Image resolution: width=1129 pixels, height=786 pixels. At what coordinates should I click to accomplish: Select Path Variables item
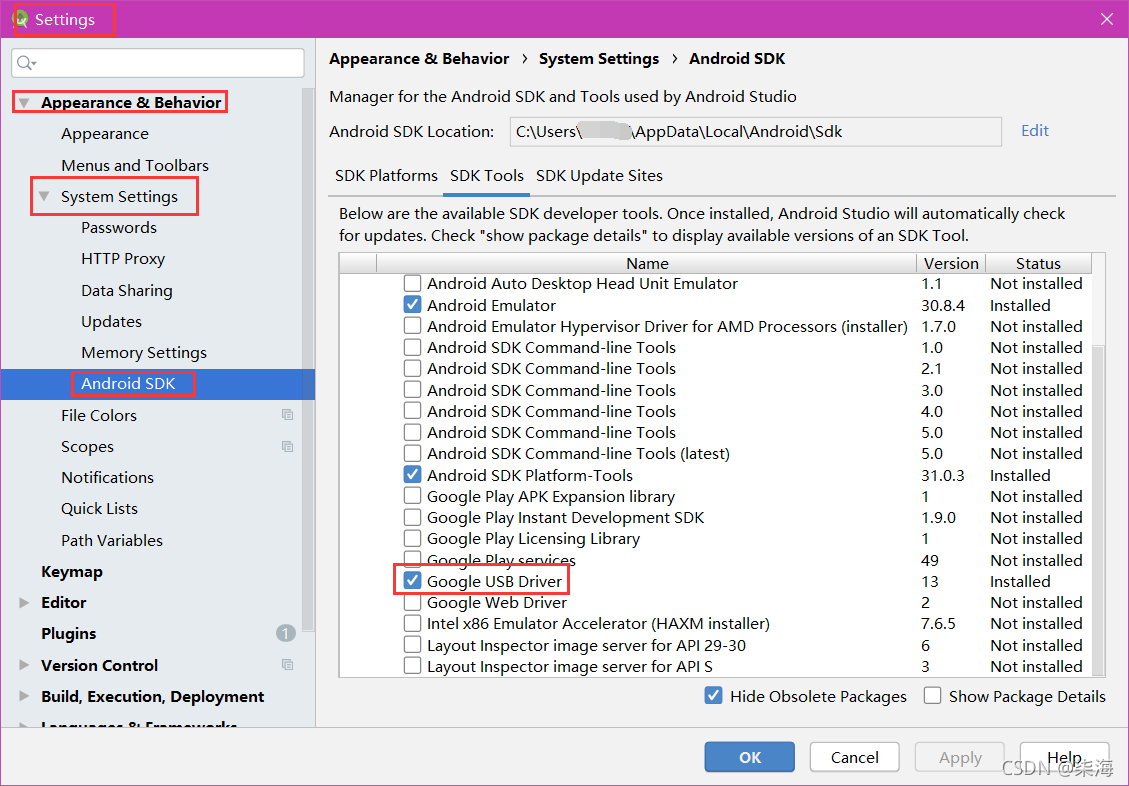[112, 540]
